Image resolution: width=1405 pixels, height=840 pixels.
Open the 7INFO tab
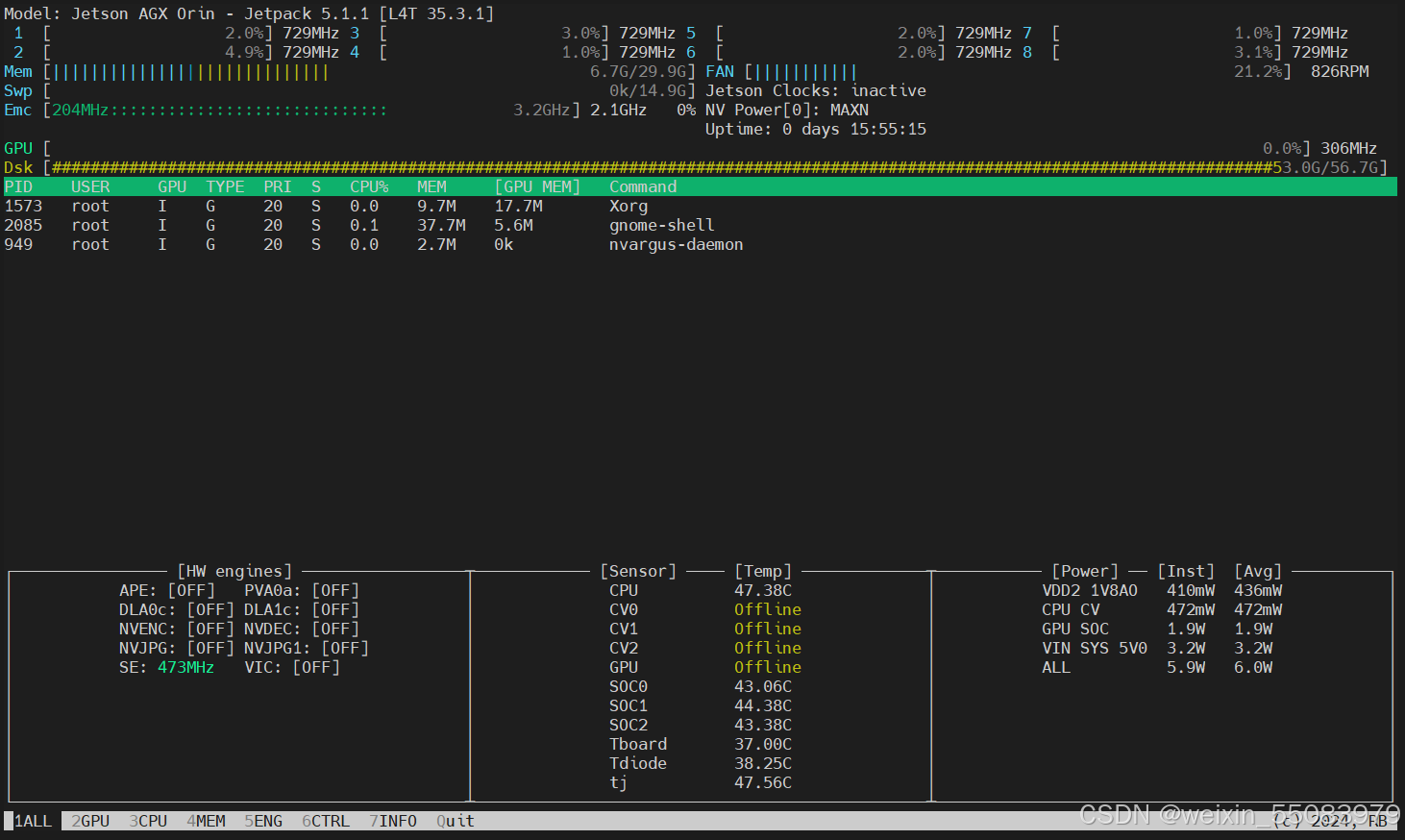coord(393,821)
